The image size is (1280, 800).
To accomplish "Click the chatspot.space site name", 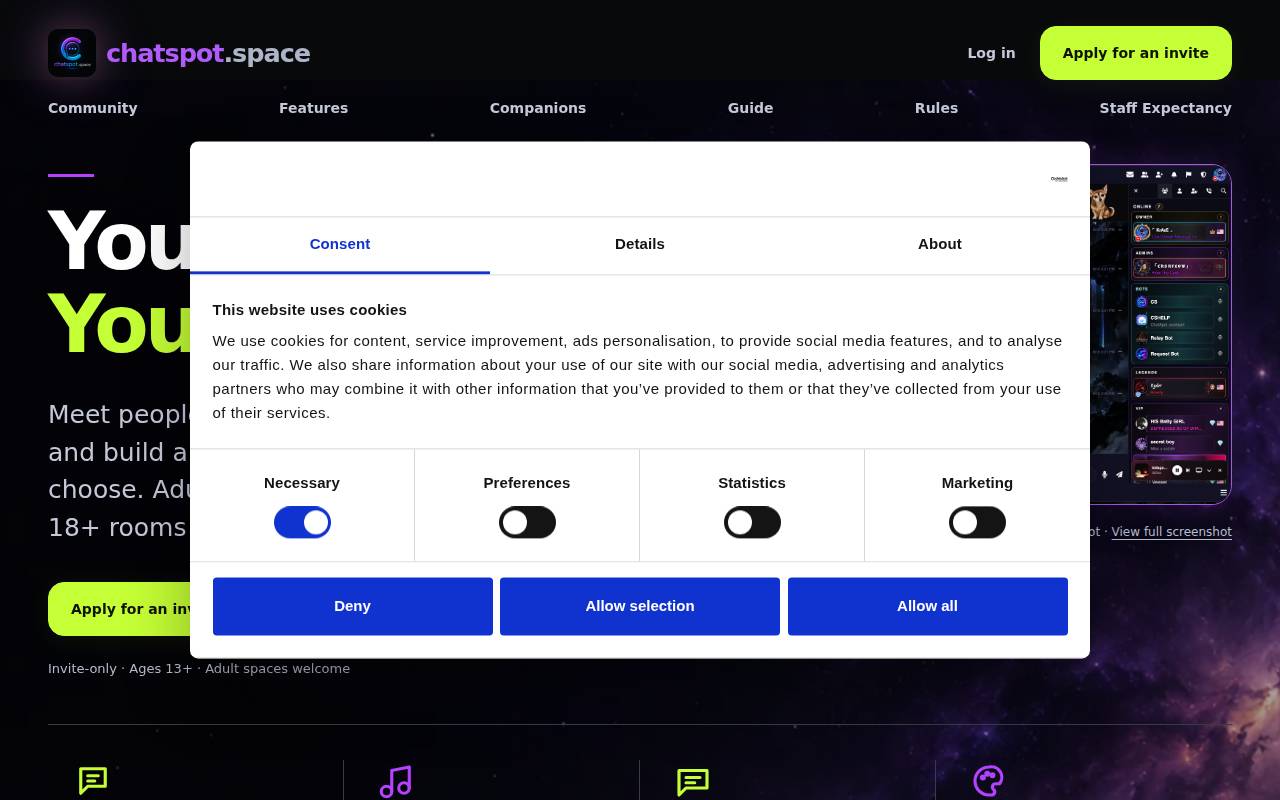I will (208, 53).
